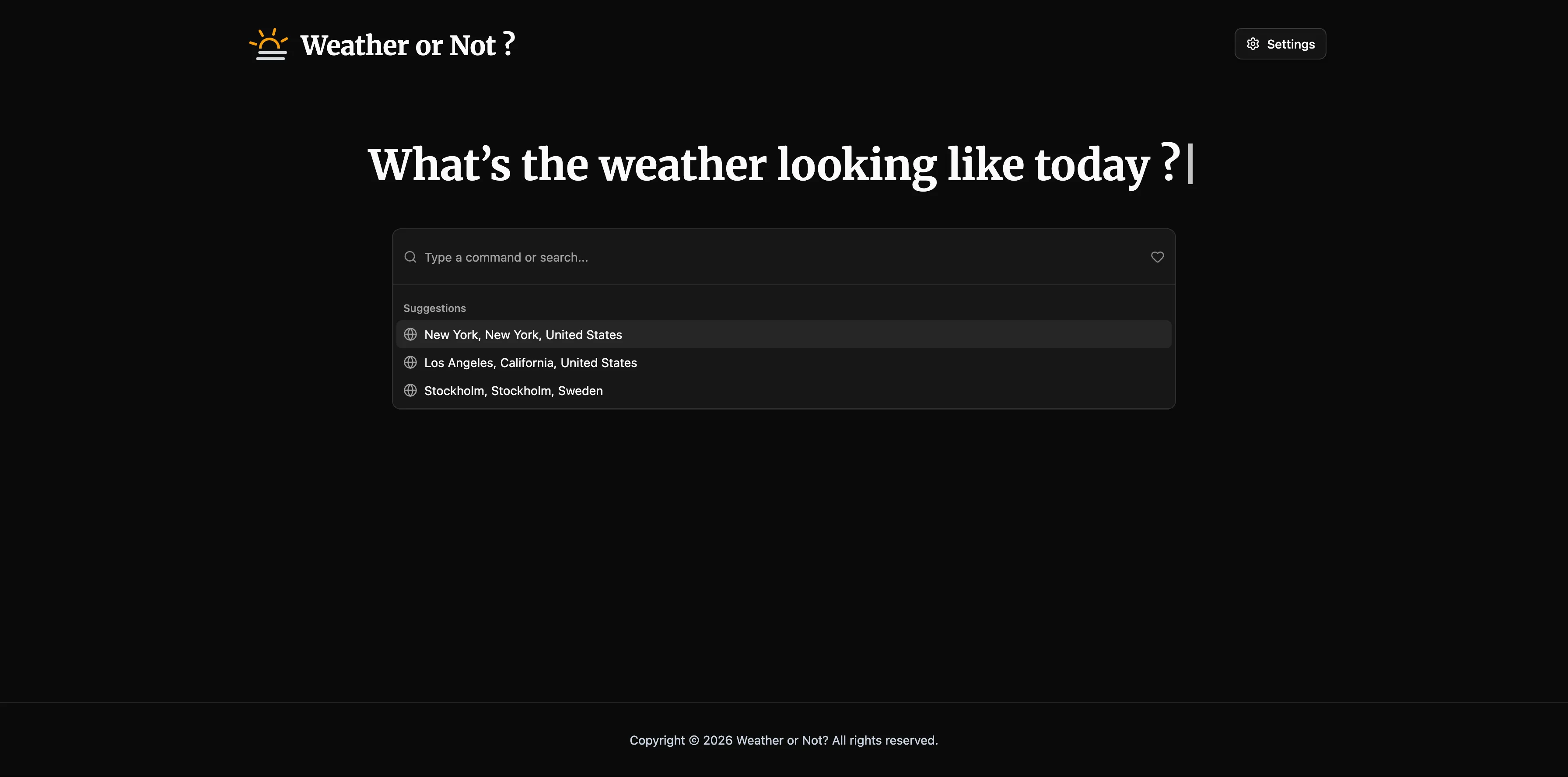Click the globe icon beside Los Angeles
The image size is (1568, 777).
pyautogui.click(x=410, y=363)
